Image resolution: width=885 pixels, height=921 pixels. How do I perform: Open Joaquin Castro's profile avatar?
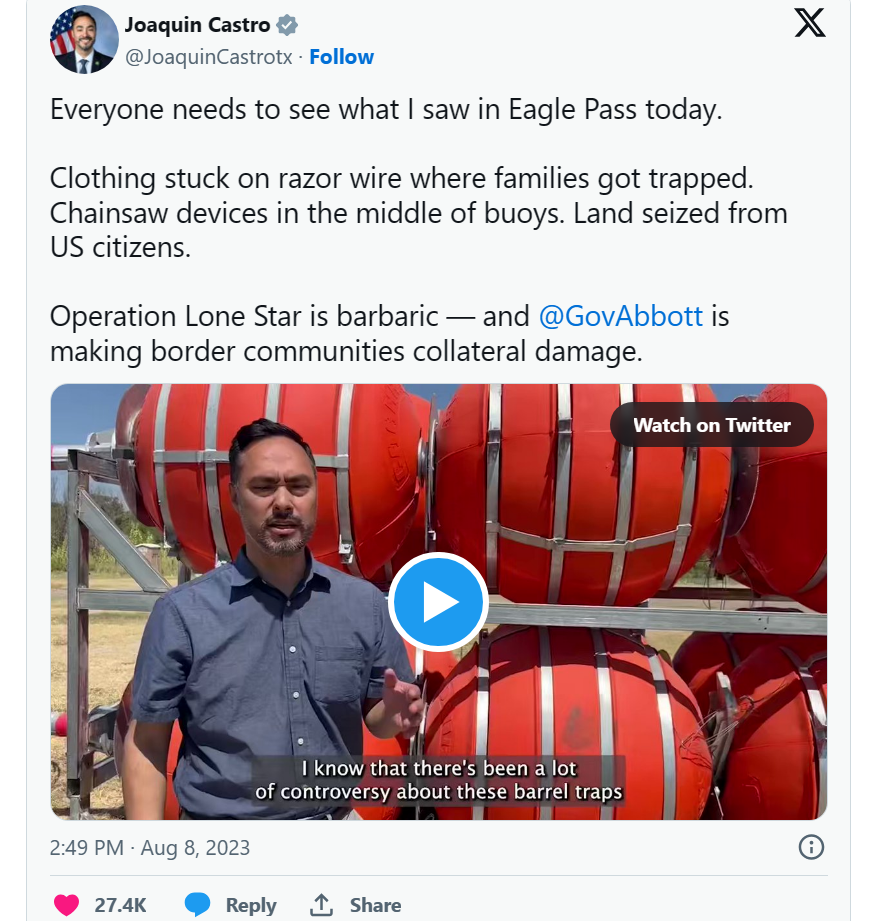point(84,40)
